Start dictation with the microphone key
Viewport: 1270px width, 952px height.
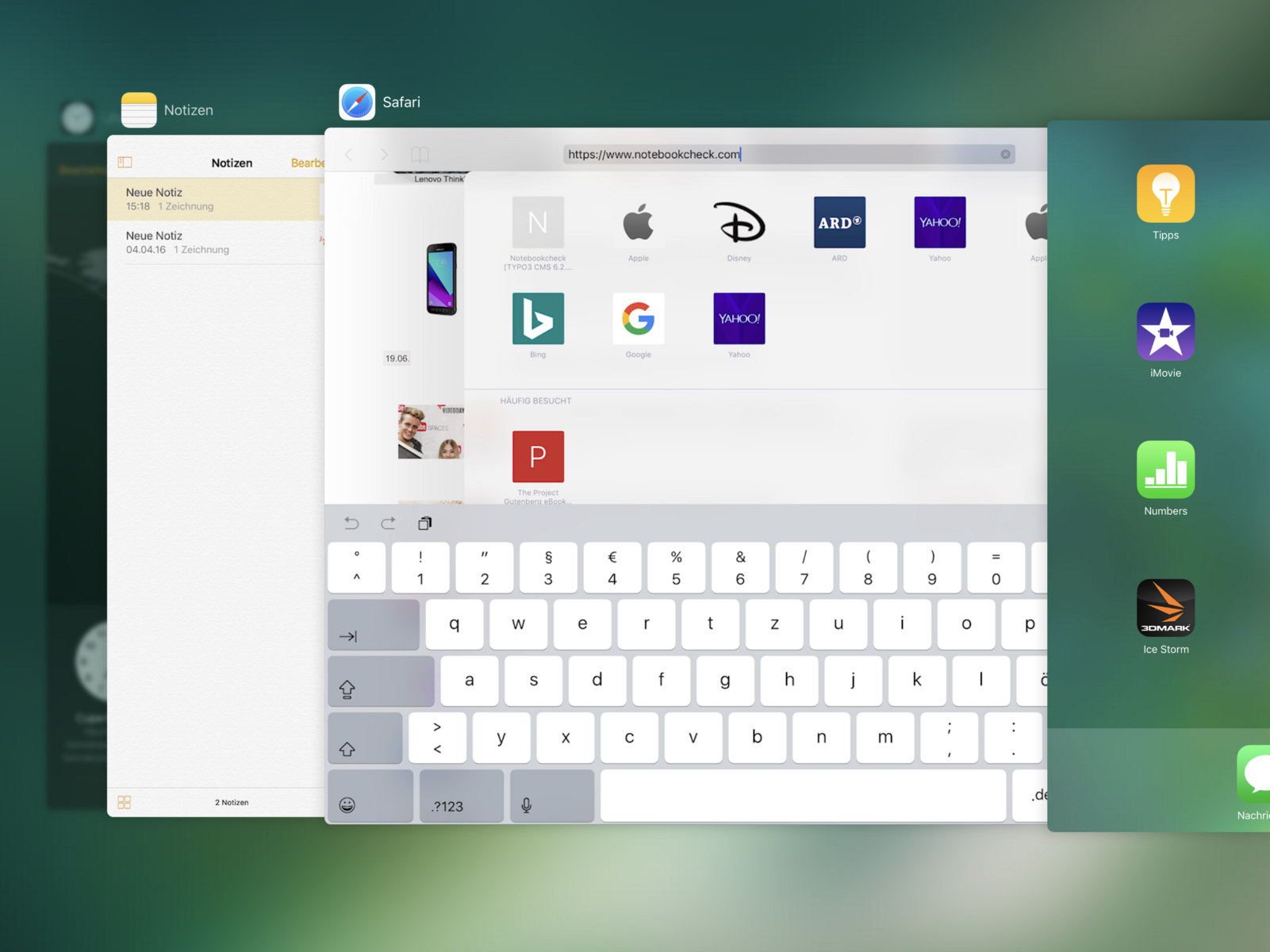tap(552, 796)
